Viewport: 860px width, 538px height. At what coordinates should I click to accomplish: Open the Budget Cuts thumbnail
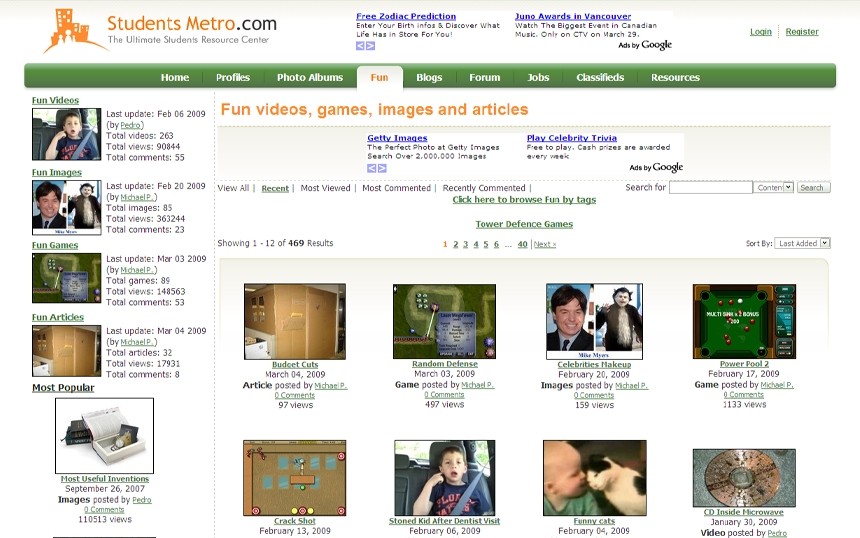(x=295, y=321)
